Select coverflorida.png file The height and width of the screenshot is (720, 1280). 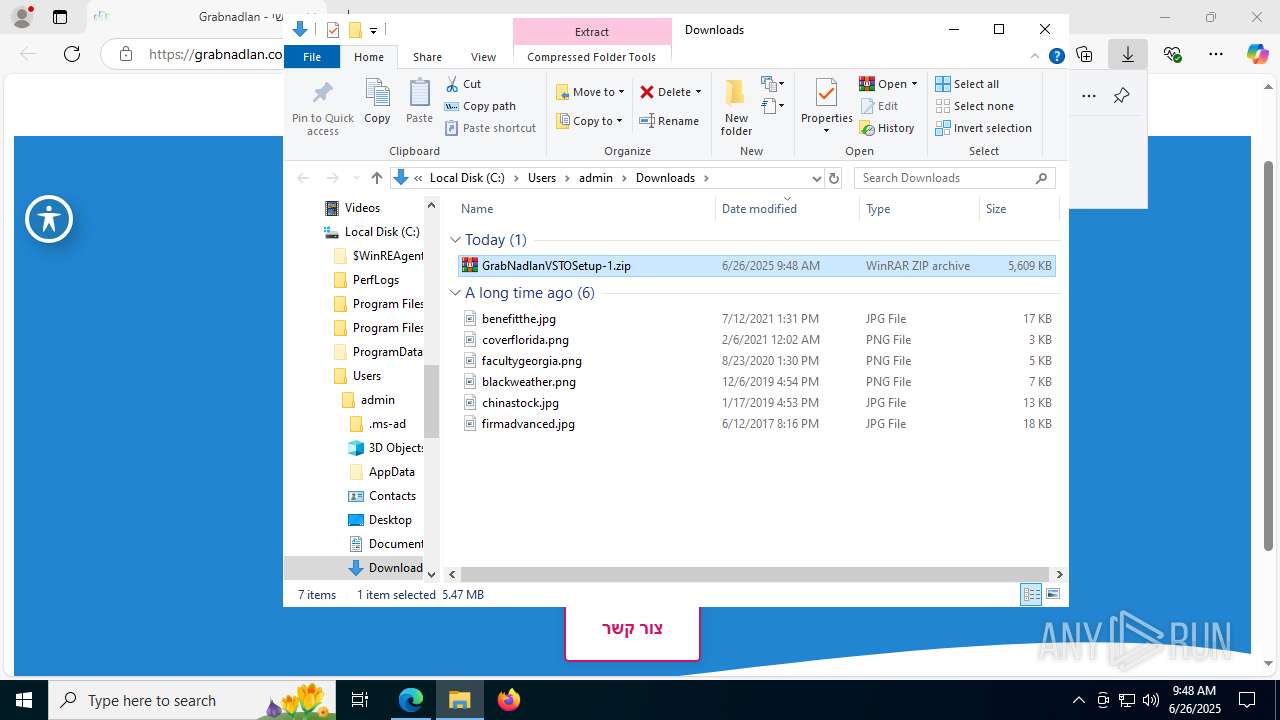click(756, 340)
